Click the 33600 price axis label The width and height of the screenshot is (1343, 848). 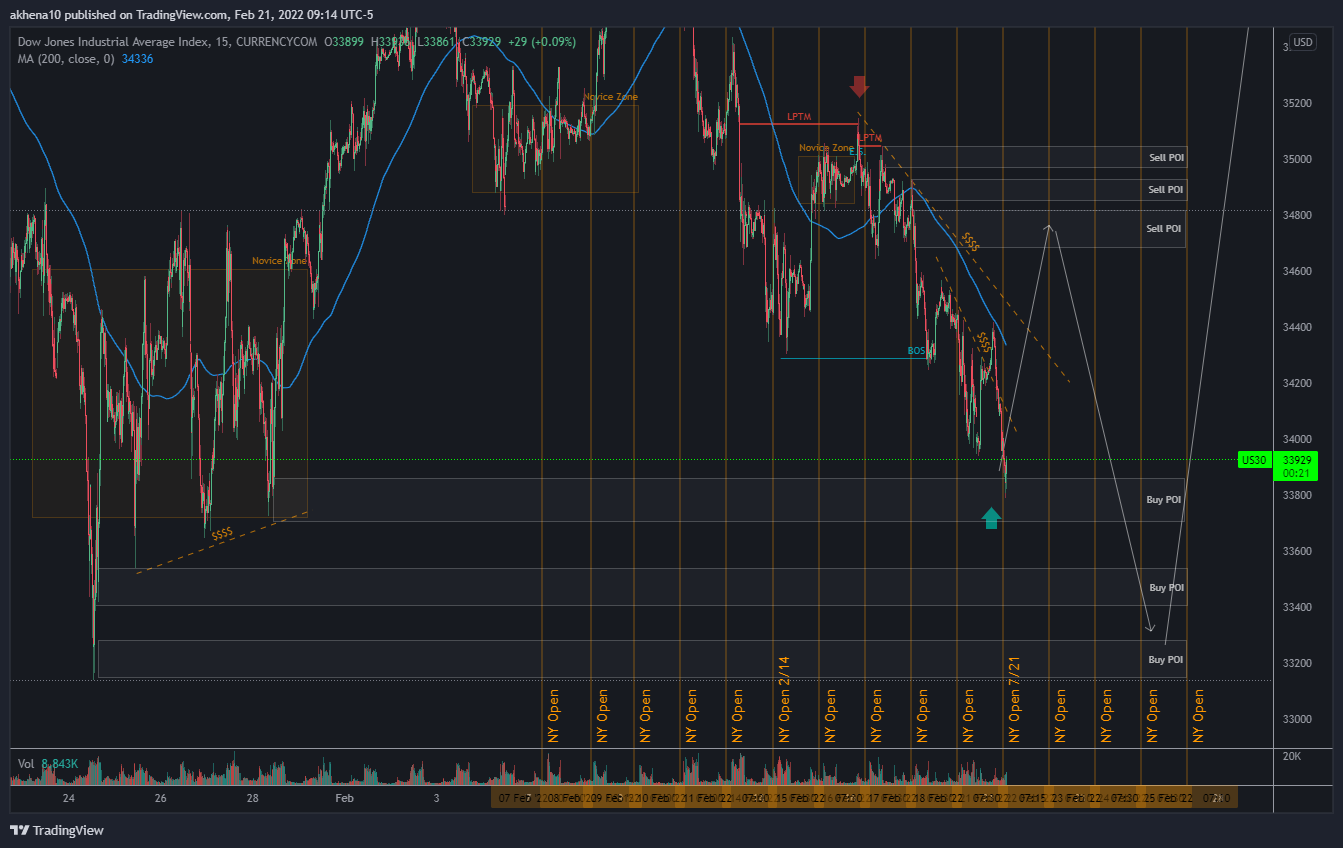pyautogui.click(x=1298, y=551)
